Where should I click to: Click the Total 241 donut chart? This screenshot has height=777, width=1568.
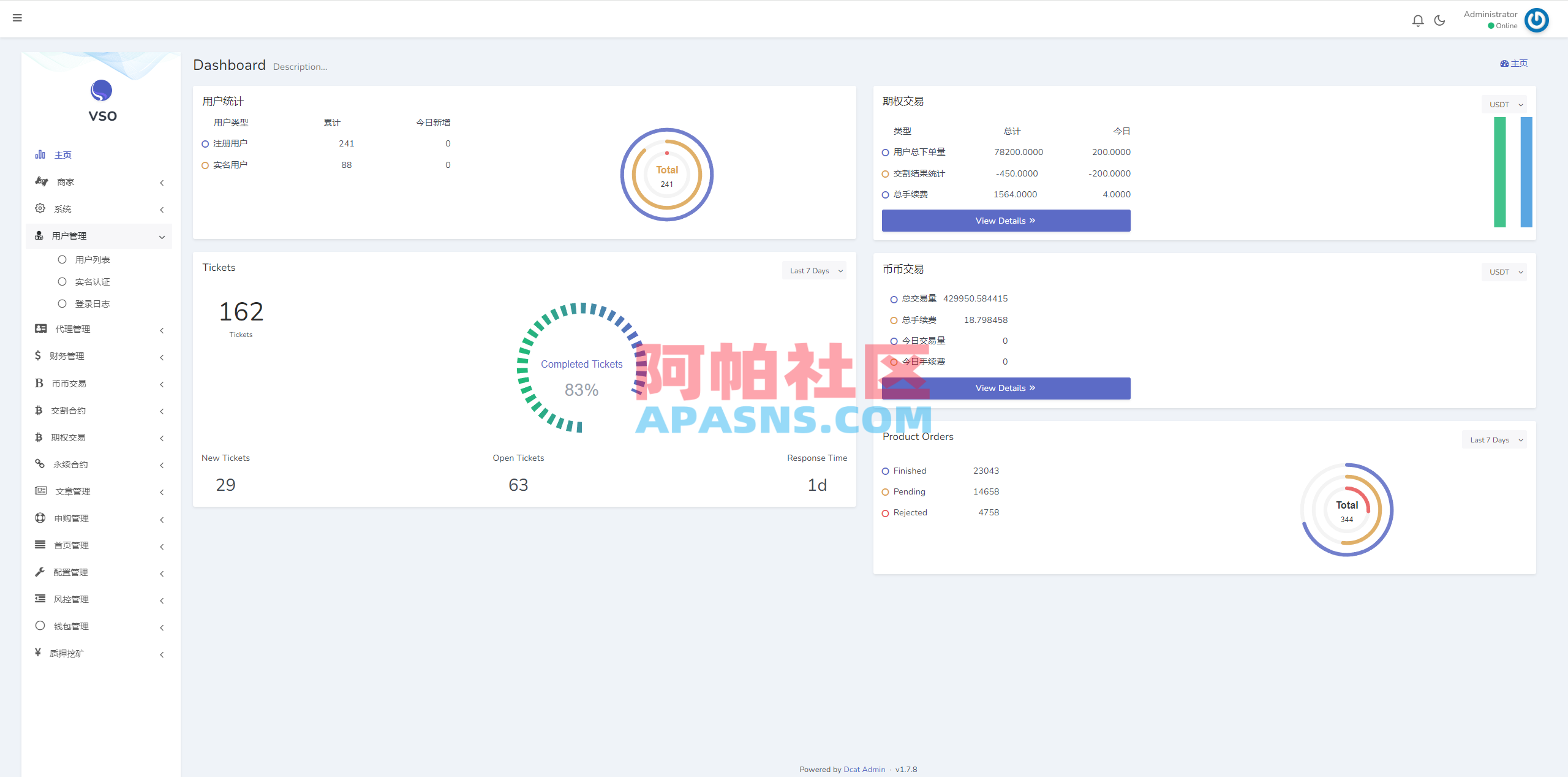pyautogui.click(x=667, y=175)
